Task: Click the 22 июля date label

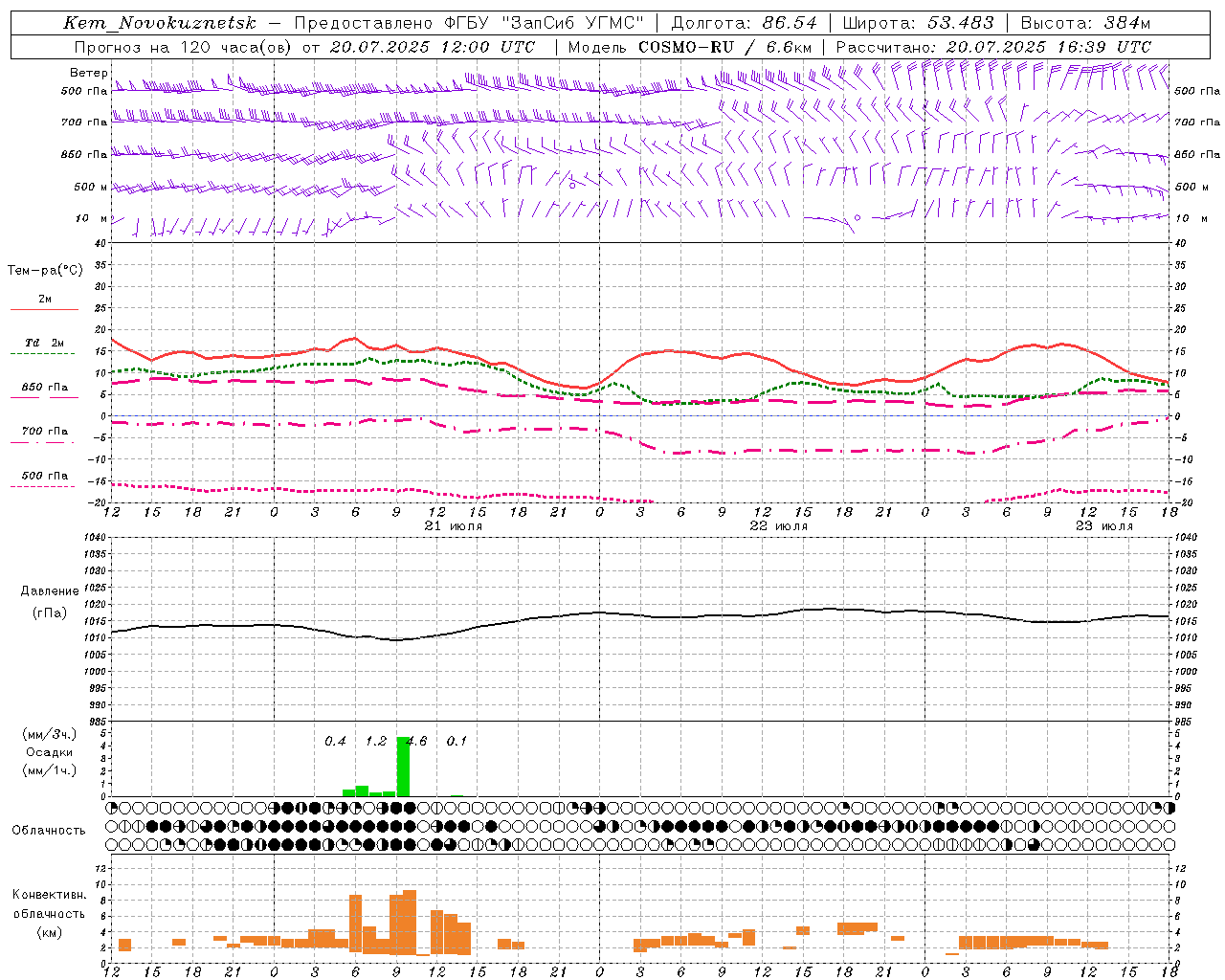Action: click(x=778, y=526)
